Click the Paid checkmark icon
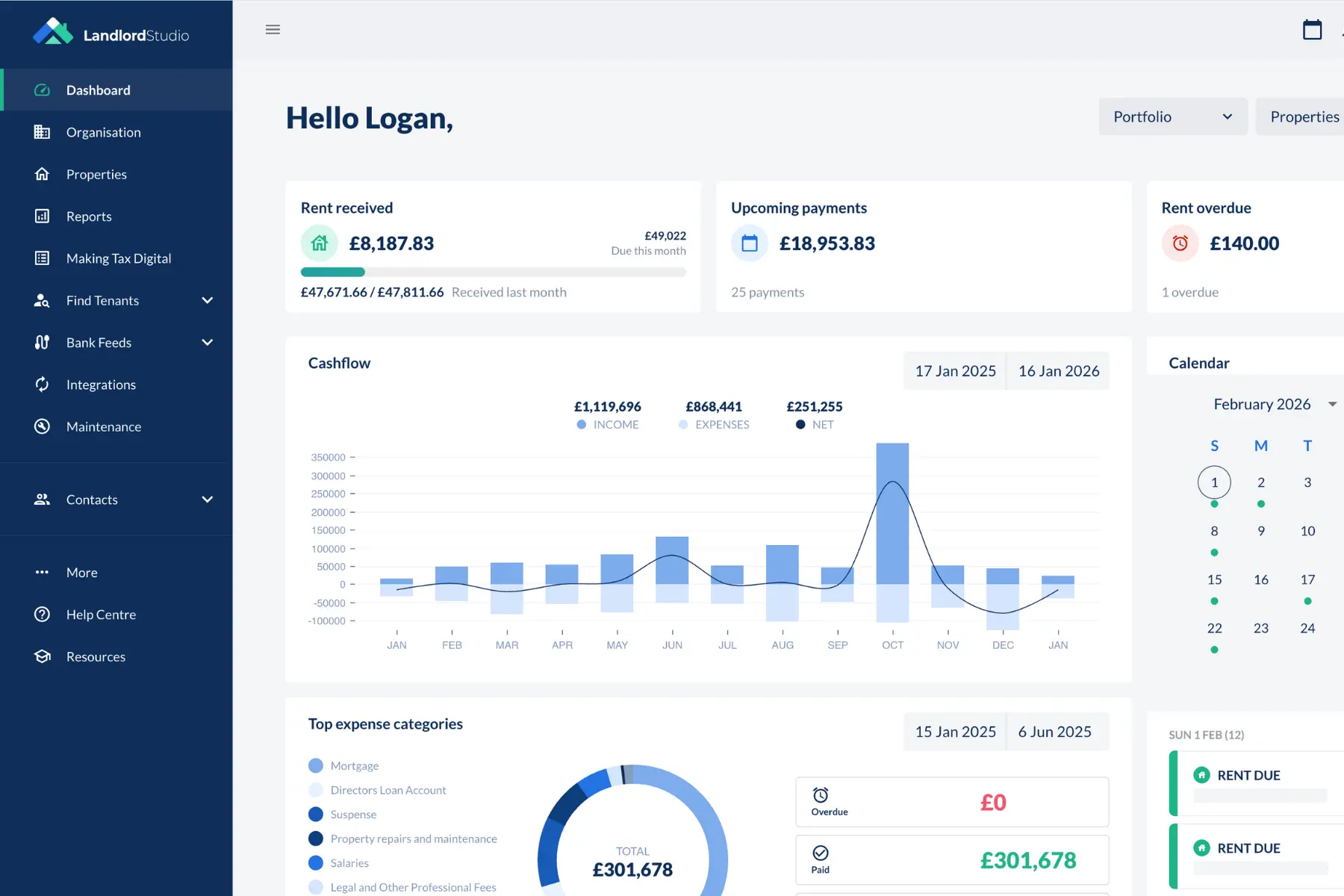This screenshot has width=1344, height=896. coord(821,853)
